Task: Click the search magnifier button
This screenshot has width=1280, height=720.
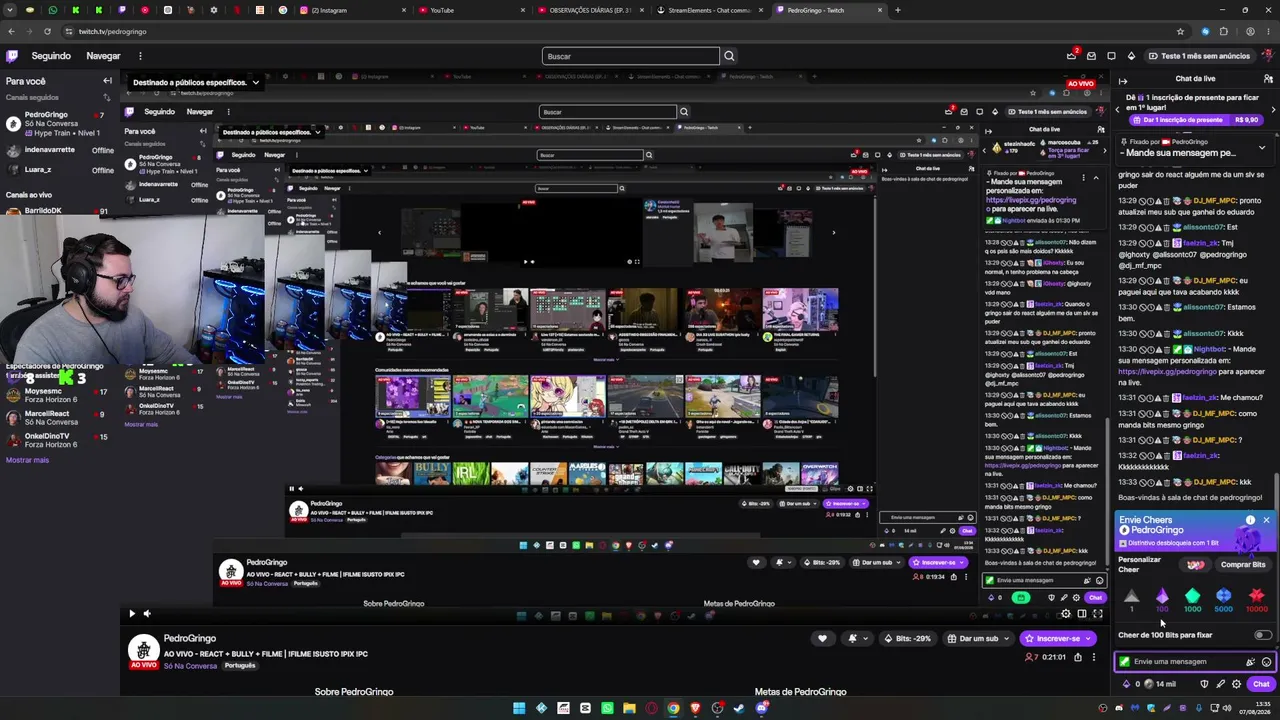Action: pos(729,56)
